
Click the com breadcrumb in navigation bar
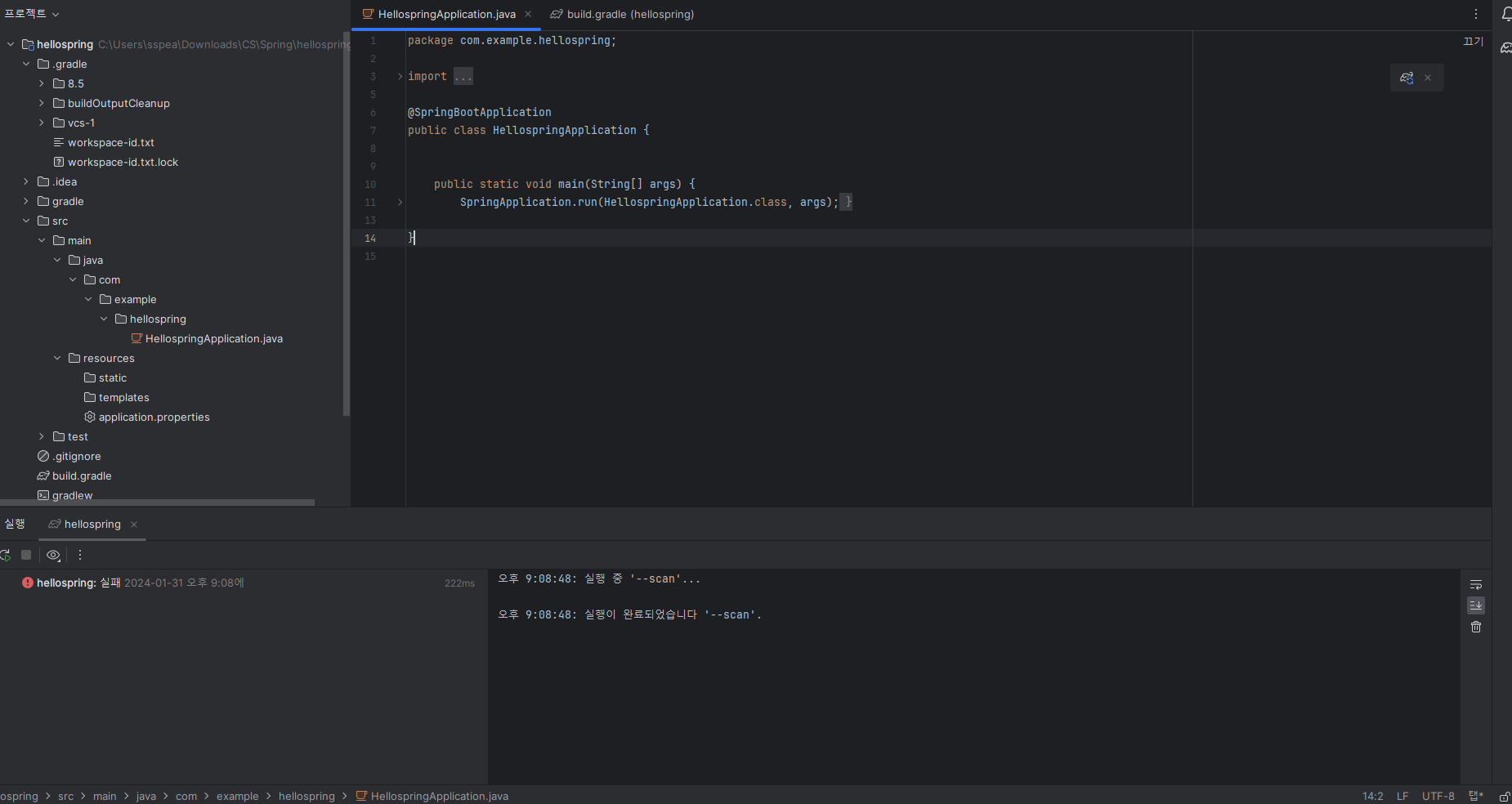186,796
